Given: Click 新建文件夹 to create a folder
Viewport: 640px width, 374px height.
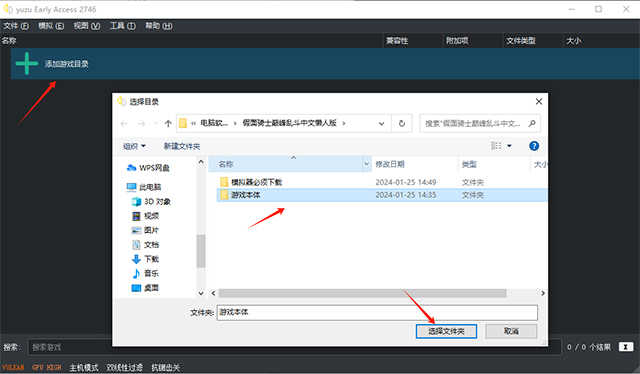Looking at the screenshot, I should (182, 146).
